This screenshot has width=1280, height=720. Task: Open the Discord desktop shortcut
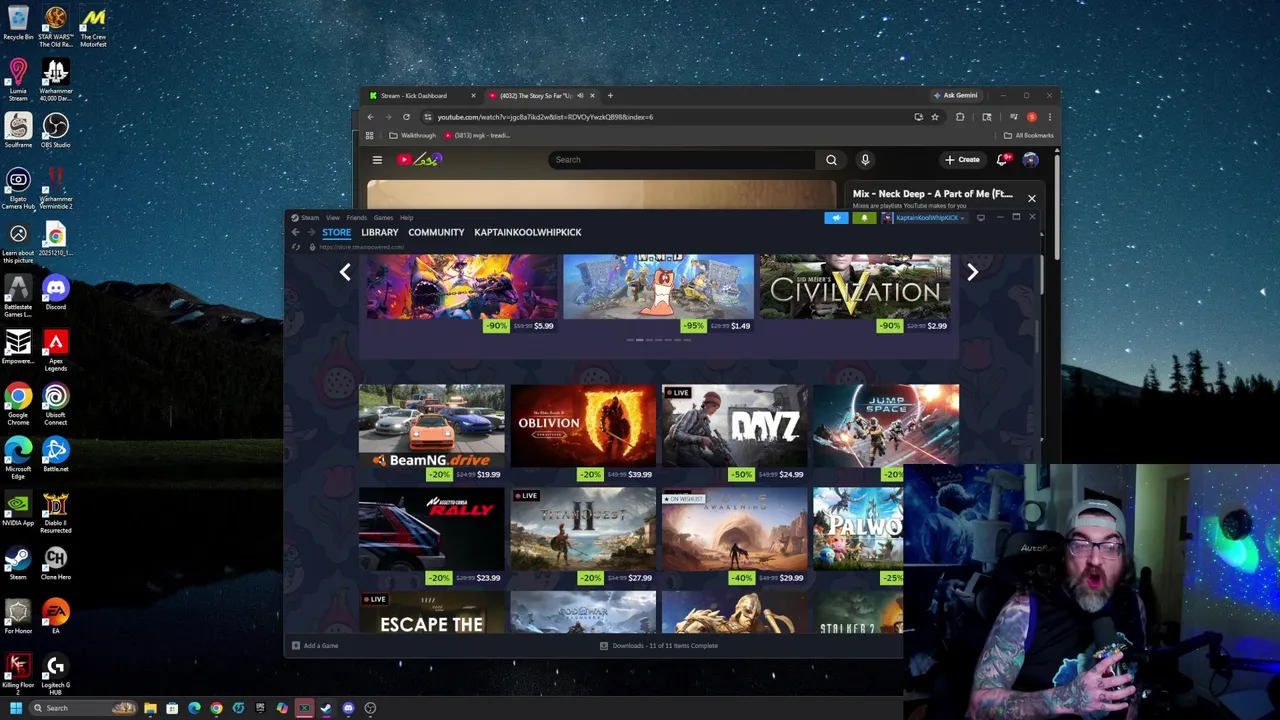[55, 292]
